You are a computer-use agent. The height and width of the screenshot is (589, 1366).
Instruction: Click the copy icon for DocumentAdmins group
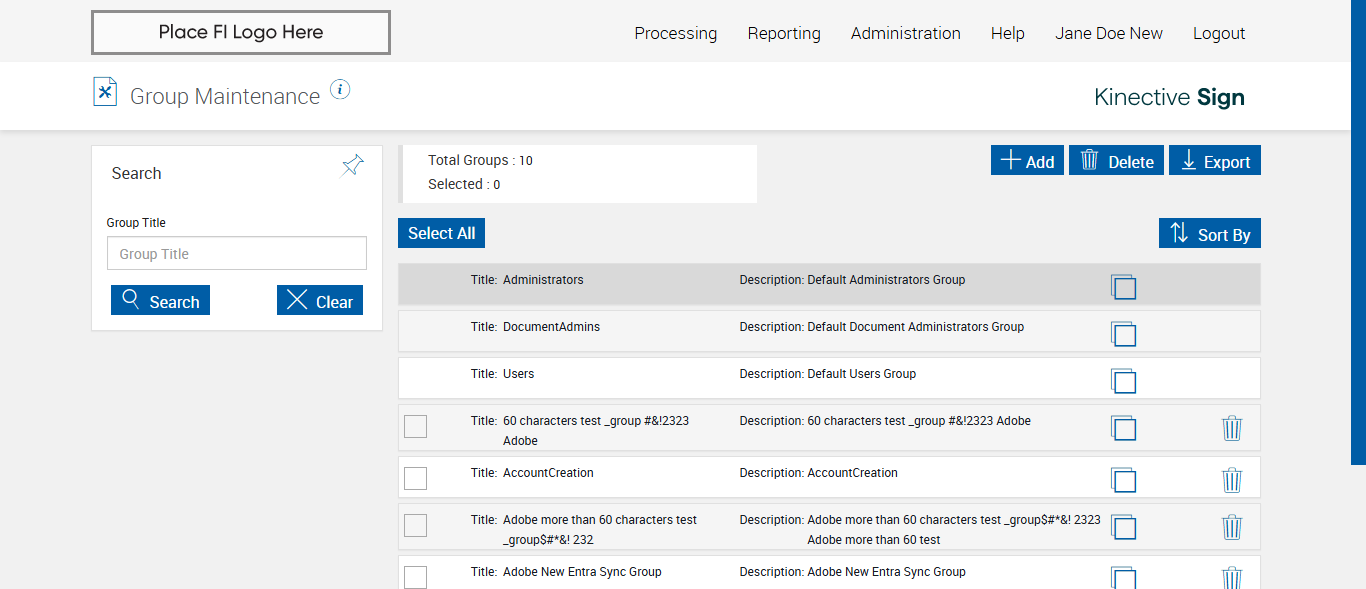pyautogui.click(x=1124, y=334)
